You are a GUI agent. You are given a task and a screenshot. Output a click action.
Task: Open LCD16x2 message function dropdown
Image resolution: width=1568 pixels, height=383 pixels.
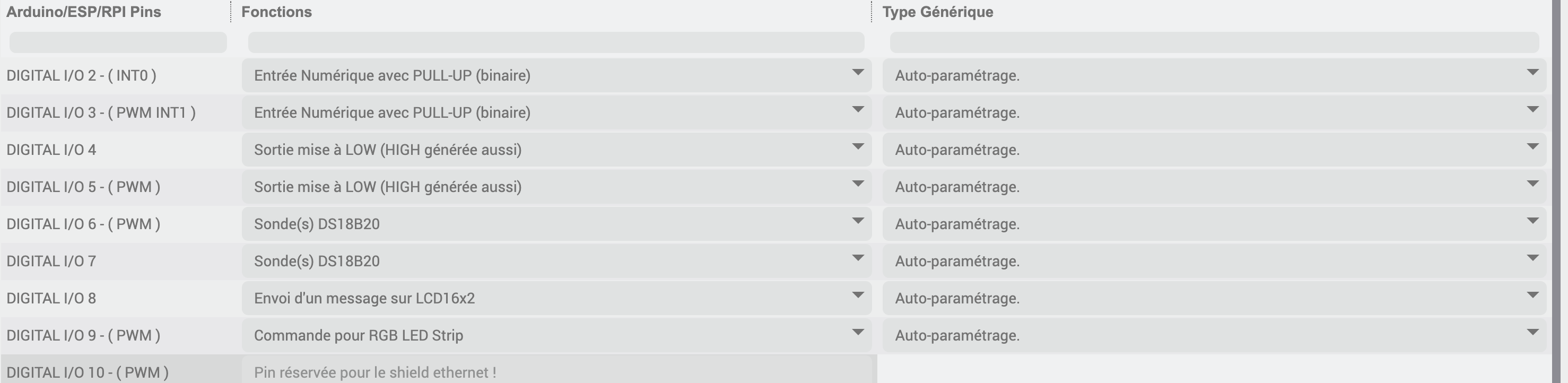pyautogui.click(x=556, y=298)
